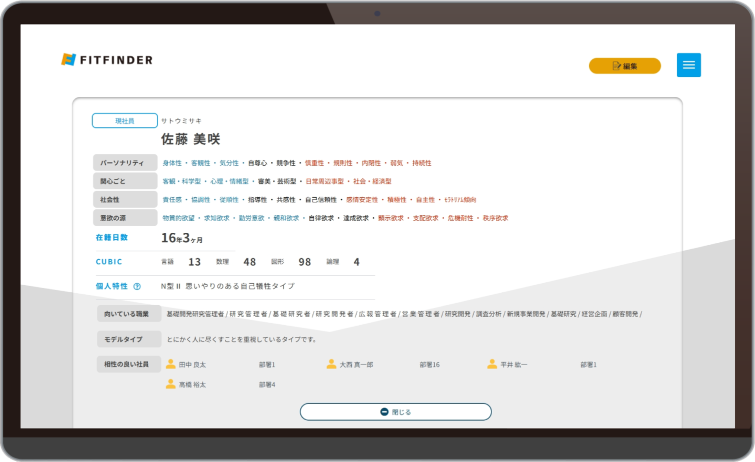This screenshot has height=462, width=755.
Task: Click the person icon beside 高橋 裕太
Action: tap(170, 384)
